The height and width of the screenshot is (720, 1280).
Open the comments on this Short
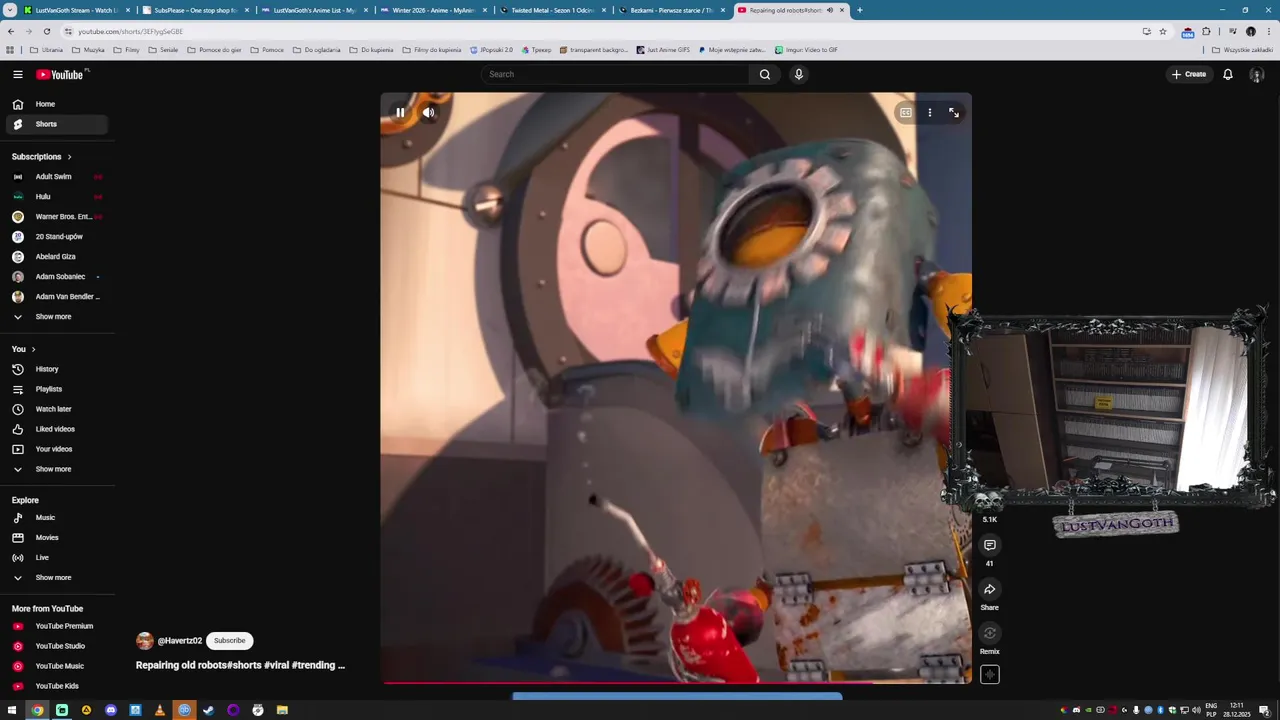[989, 545]
